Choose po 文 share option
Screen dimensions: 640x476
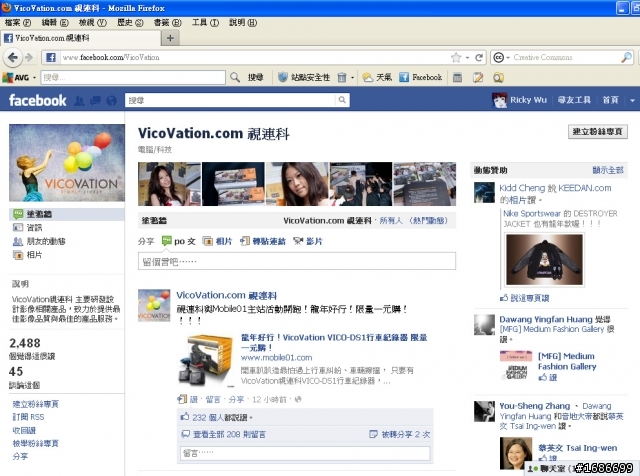click(179, 241)
